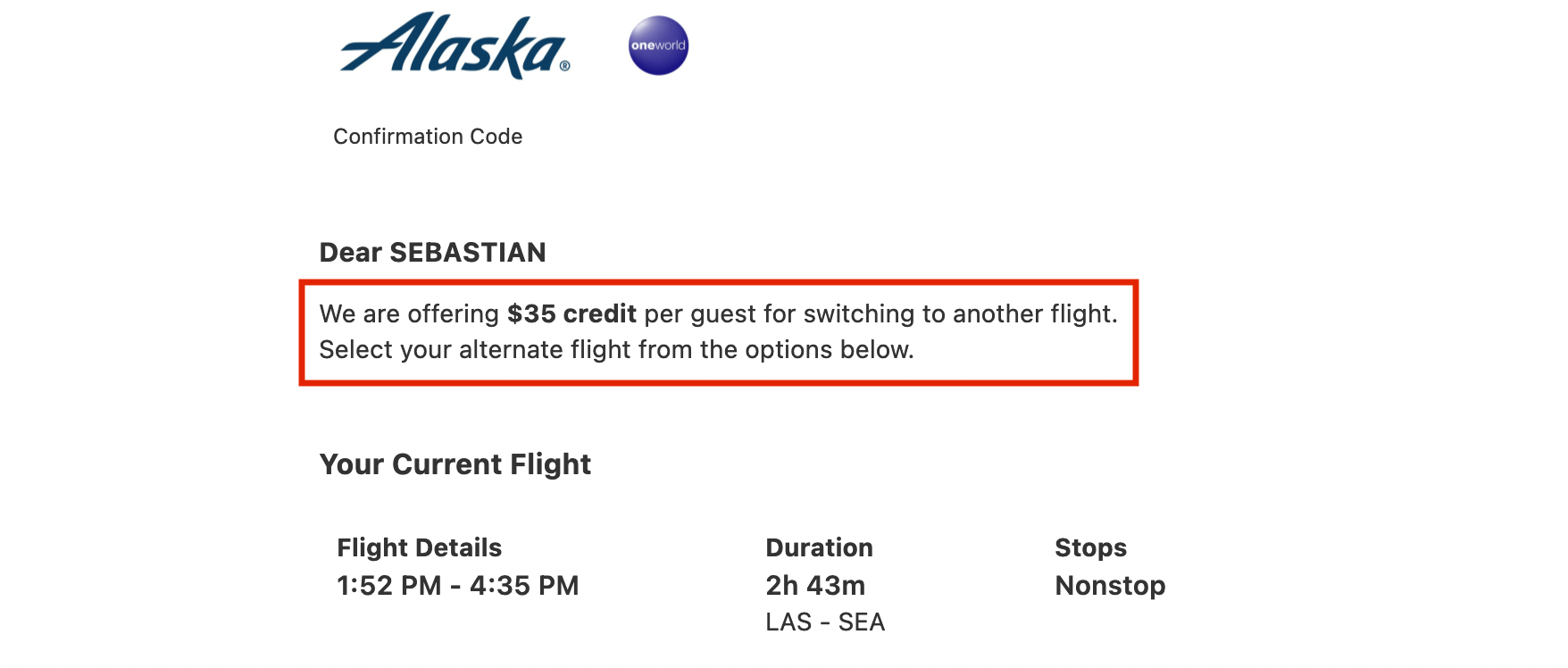Screen dimensions: 1568x668
Task: Click the Nonstop value
Action: point(1110,586)
